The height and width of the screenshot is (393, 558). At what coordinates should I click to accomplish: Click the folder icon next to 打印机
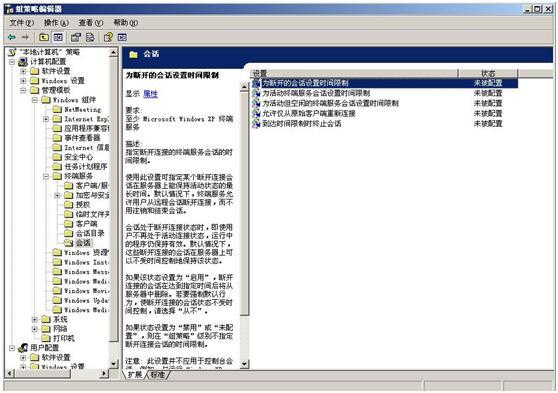[x=46, y=338]
